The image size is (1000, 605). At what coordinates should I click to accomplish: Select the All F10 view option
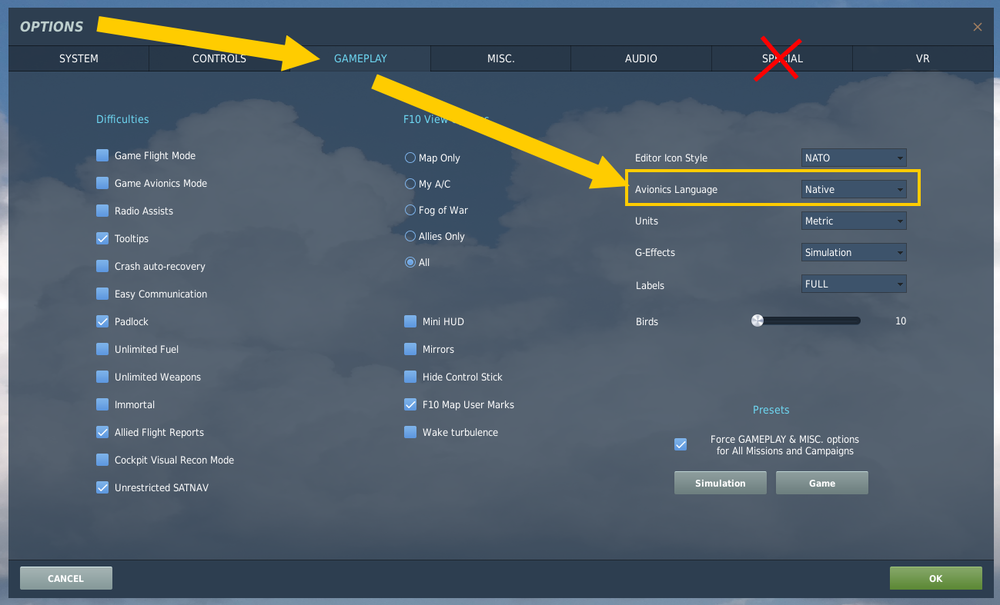click(x=410, y=262)
